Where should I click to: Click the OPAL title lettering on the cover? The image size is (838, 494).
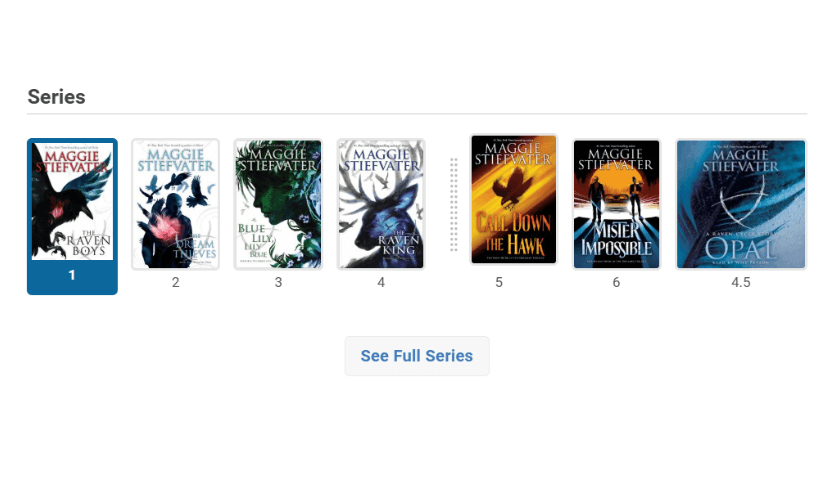(740, 249)
